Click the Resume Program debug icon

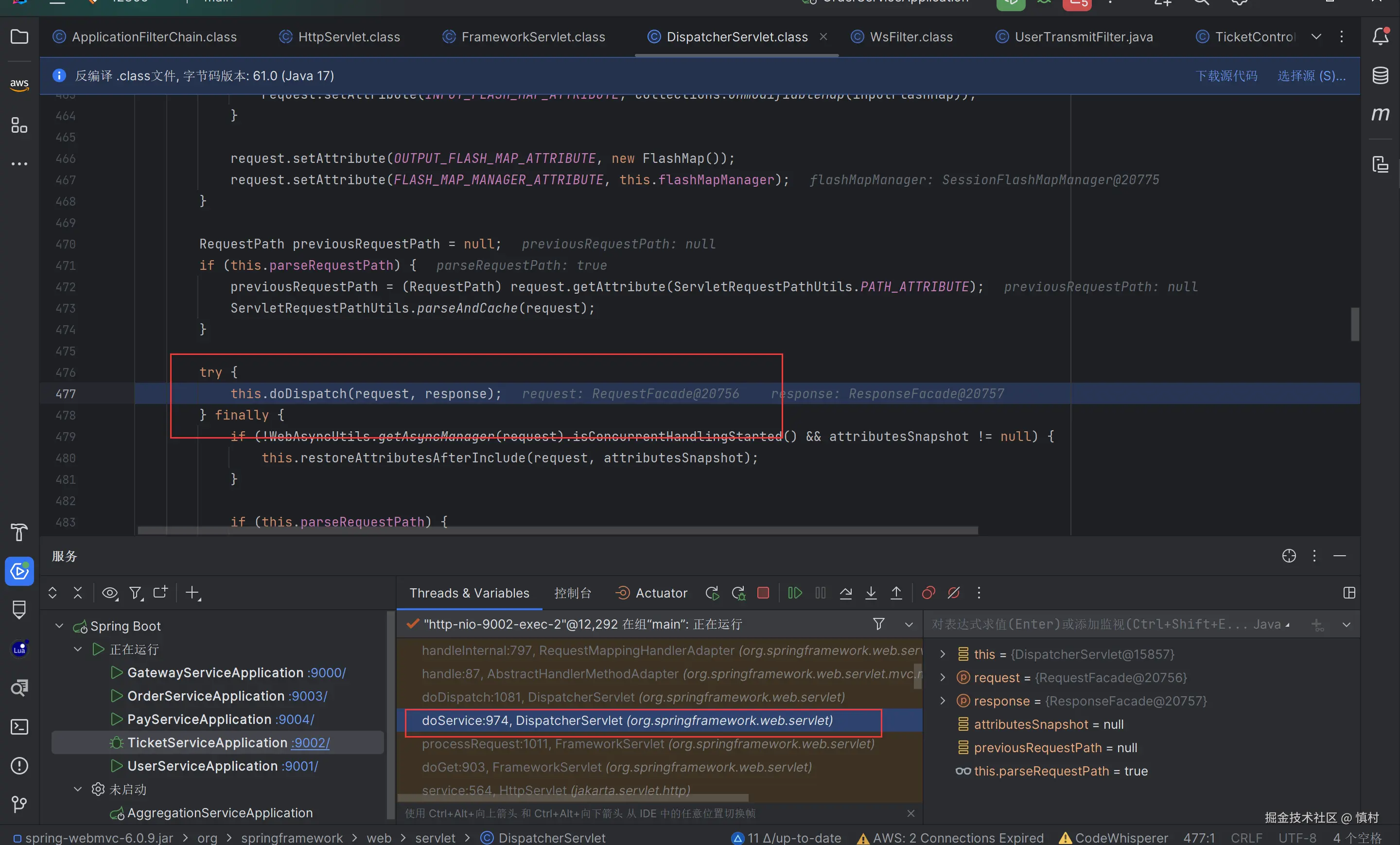(794, 593)
